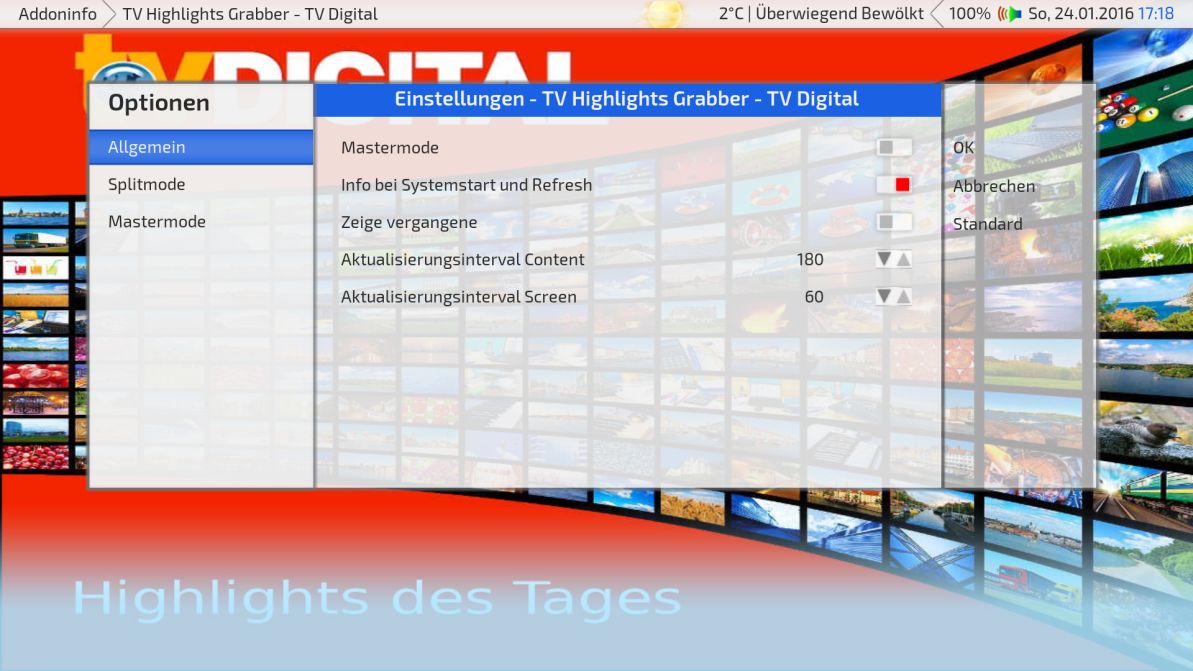
Task: Click the 100% volume indicator
Action: [969, 14]
